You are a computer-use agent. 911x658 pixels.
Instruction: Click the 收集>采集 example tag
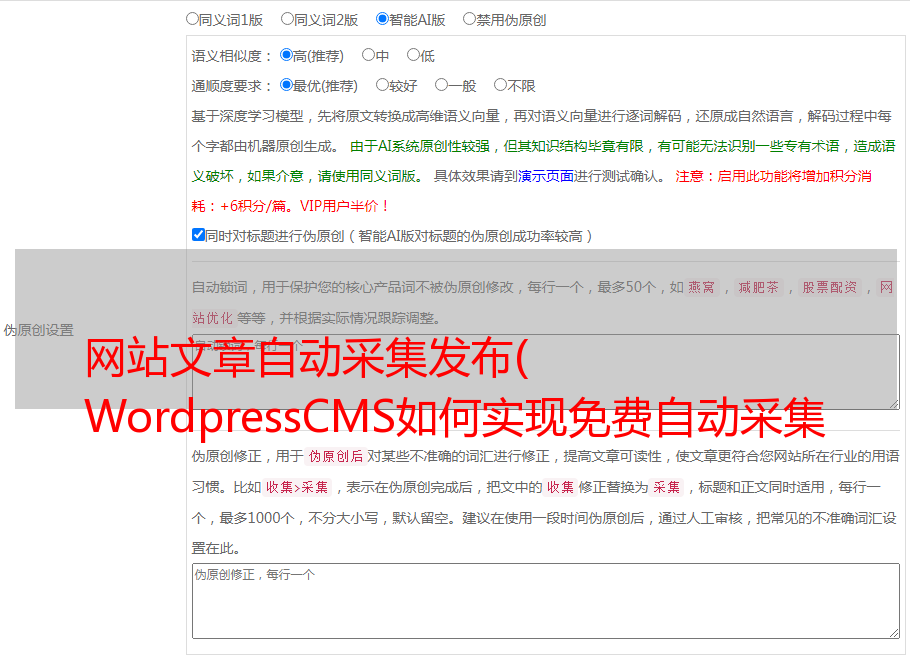tap(297, 487)
